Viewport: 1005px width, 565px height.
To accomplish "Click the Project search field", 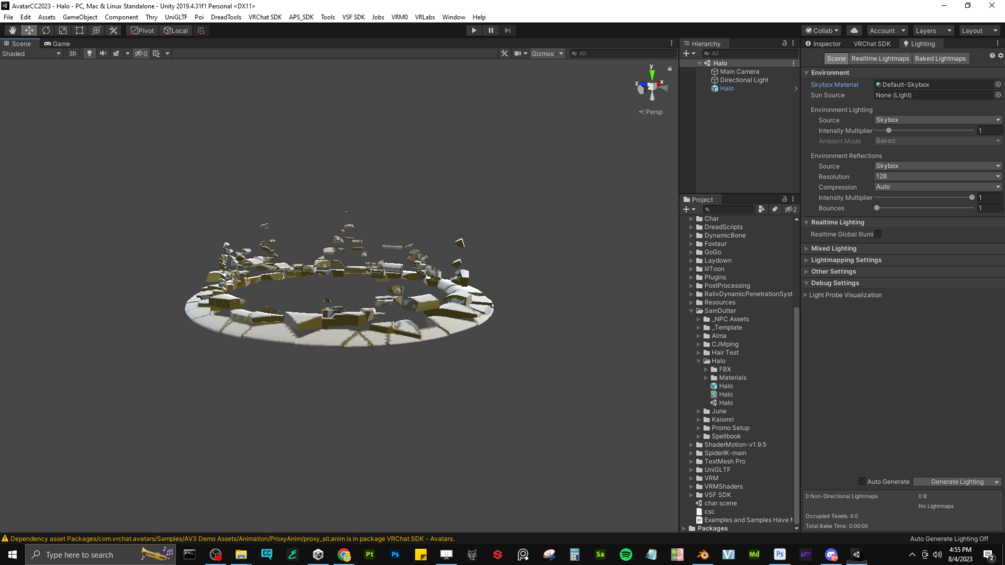I will tap(728, 209).
